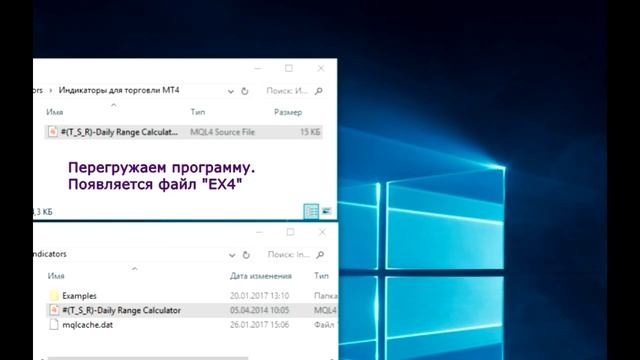Sort upper window by Имя column
Viewport: 640px width, 360px height.
point(55,112)
